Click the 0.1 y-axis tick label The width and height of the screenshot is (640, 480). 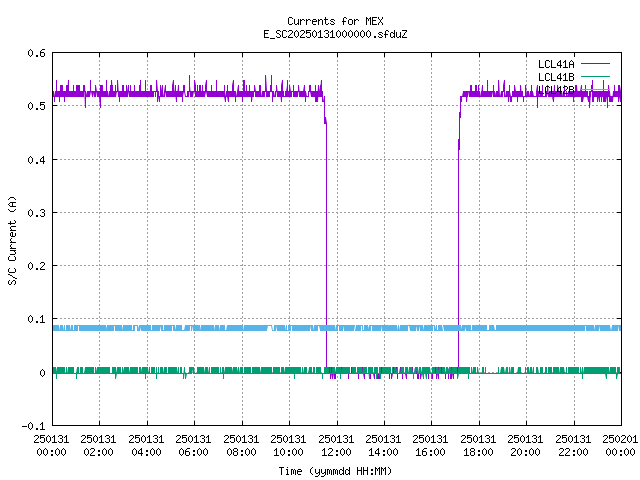click(36, 319)
